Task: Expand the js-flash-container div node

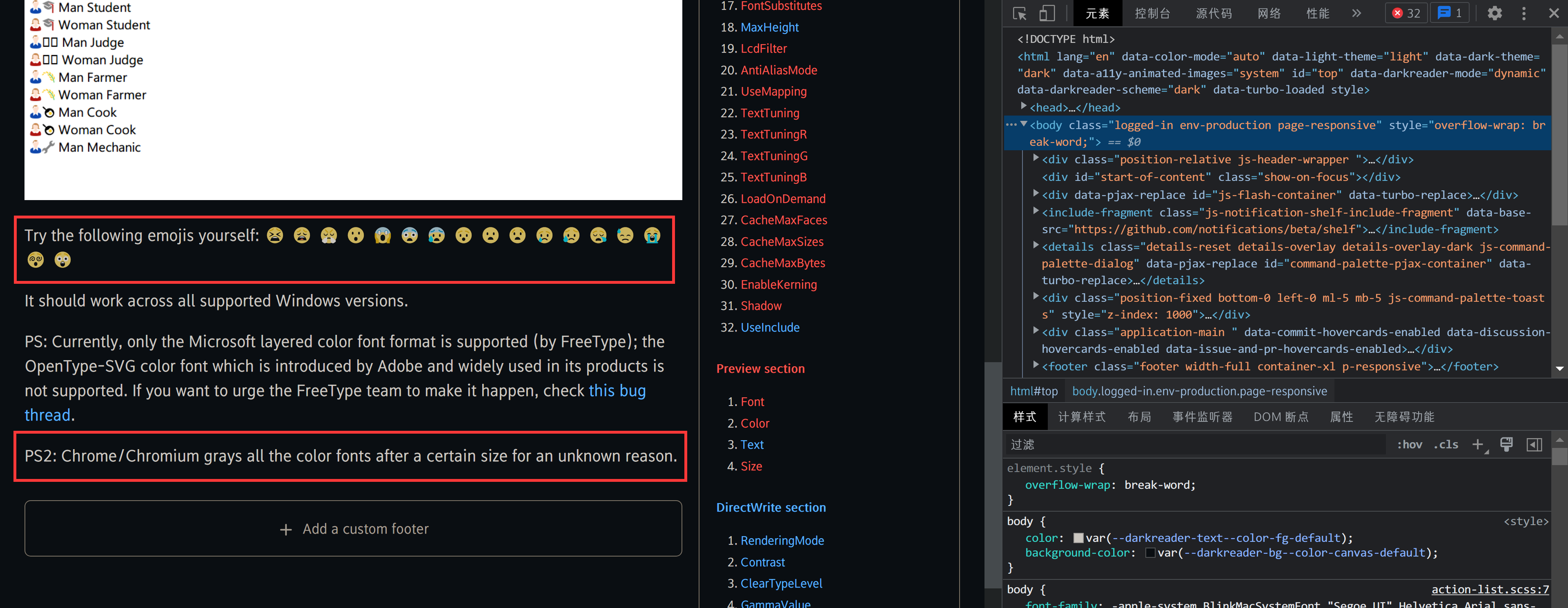Action: pos(1036,194)
